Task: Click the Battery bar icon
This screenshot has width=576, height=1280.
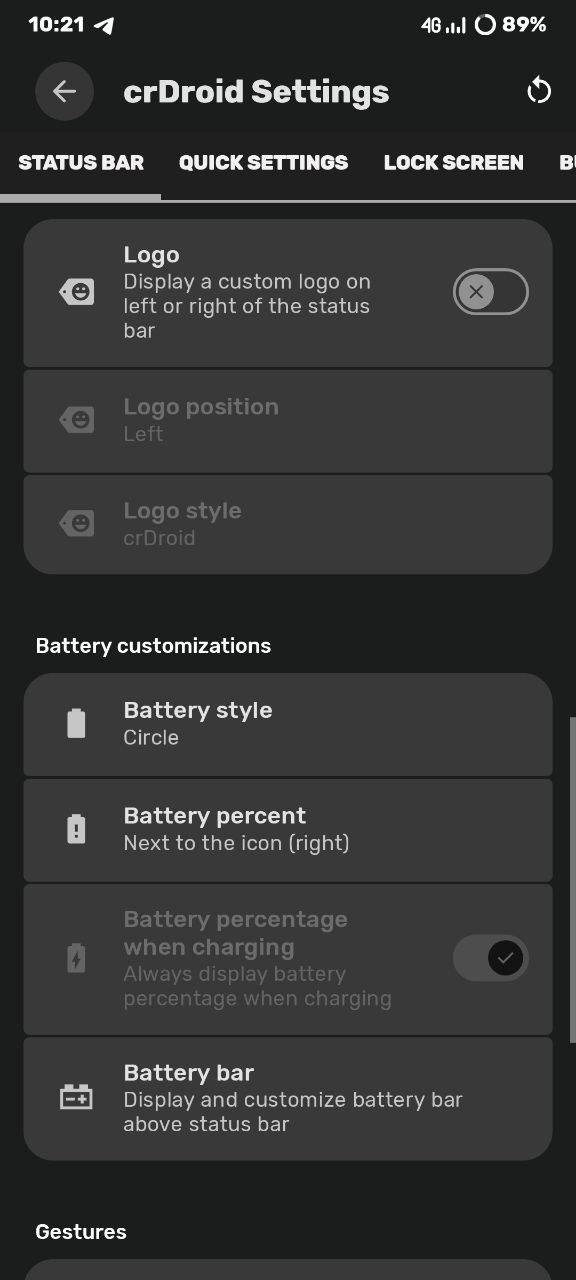Action: click(x=76, y=1098)
